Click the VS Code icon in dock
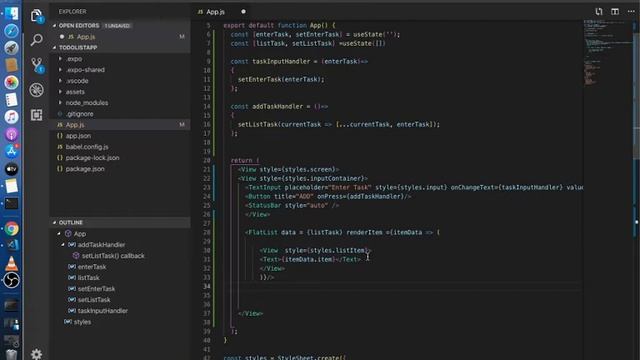640x360 pixels. 11,245
